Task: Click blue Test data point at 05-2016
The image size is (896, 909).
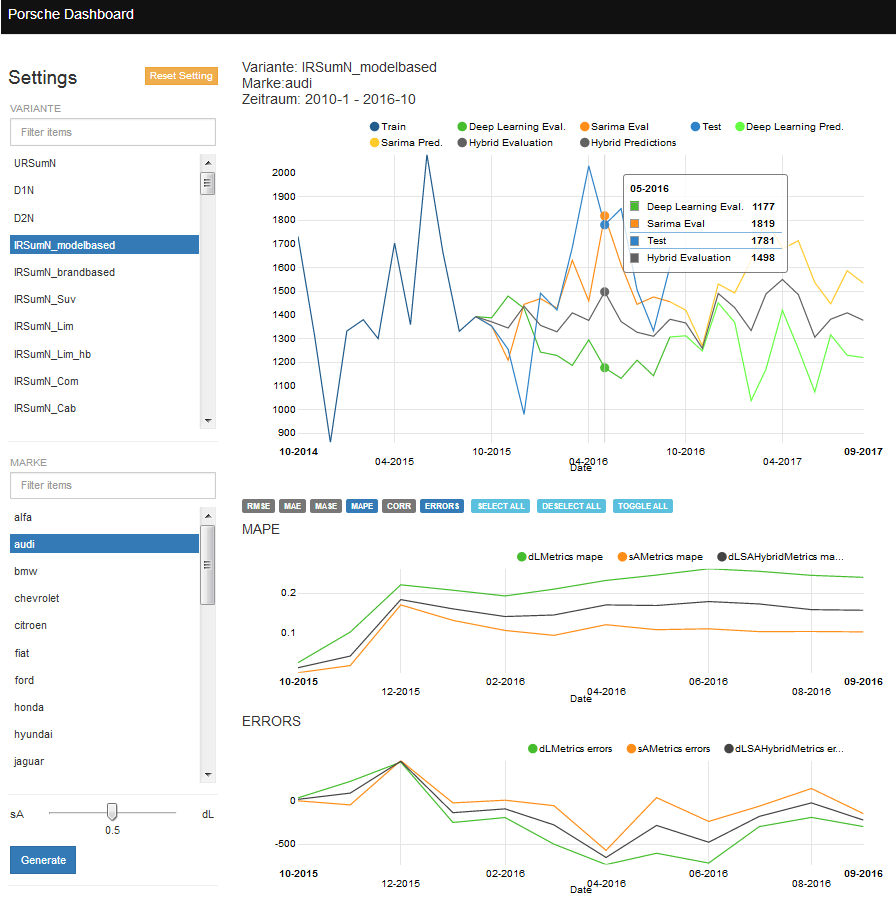Action: pos(604,225)
